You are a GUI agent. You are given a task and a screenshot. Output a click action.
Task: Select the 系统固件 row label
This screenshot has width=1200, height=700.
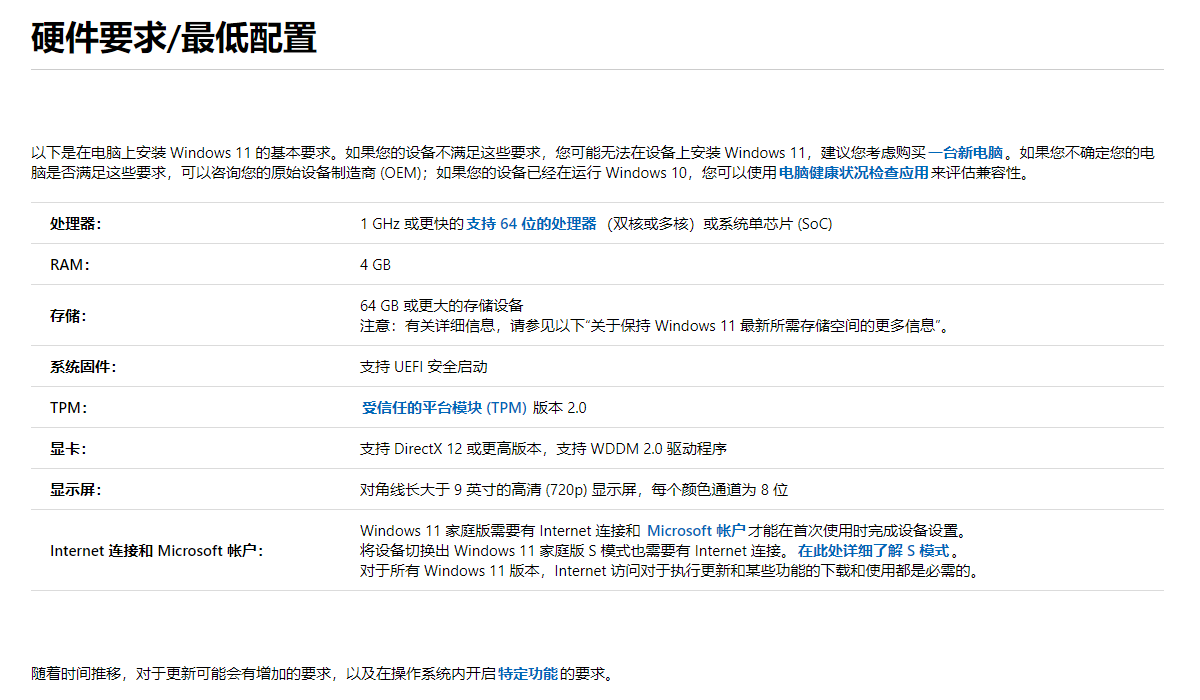pos(83,367)
